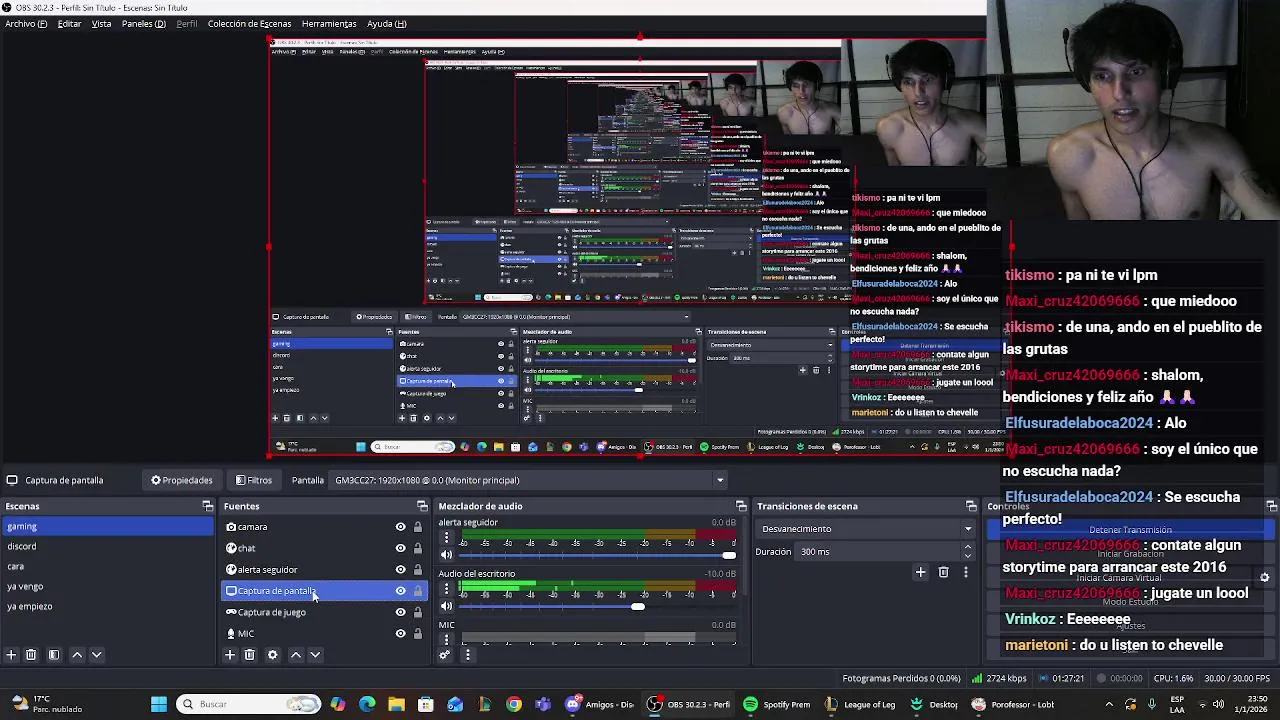
Task: Undock the Transiciones de escena panel
Action: pyautogui.click(x=971, y=506)
